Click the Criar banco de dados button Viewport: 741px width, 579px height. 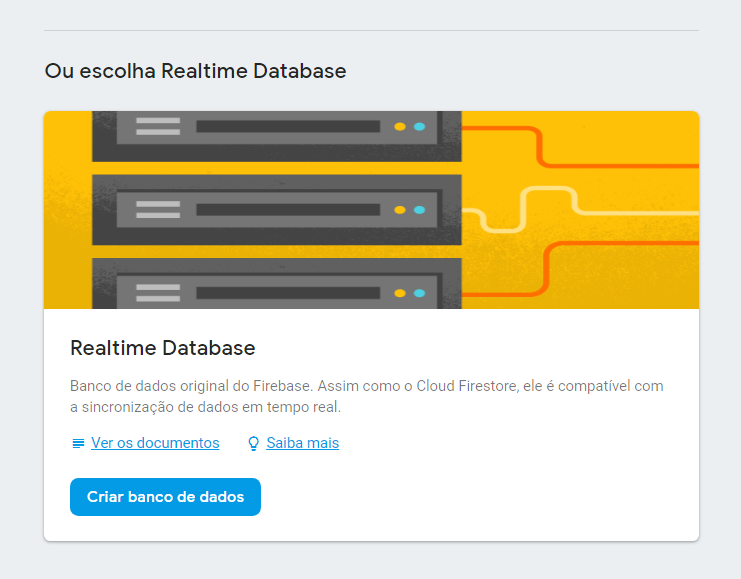click(165, 497)
